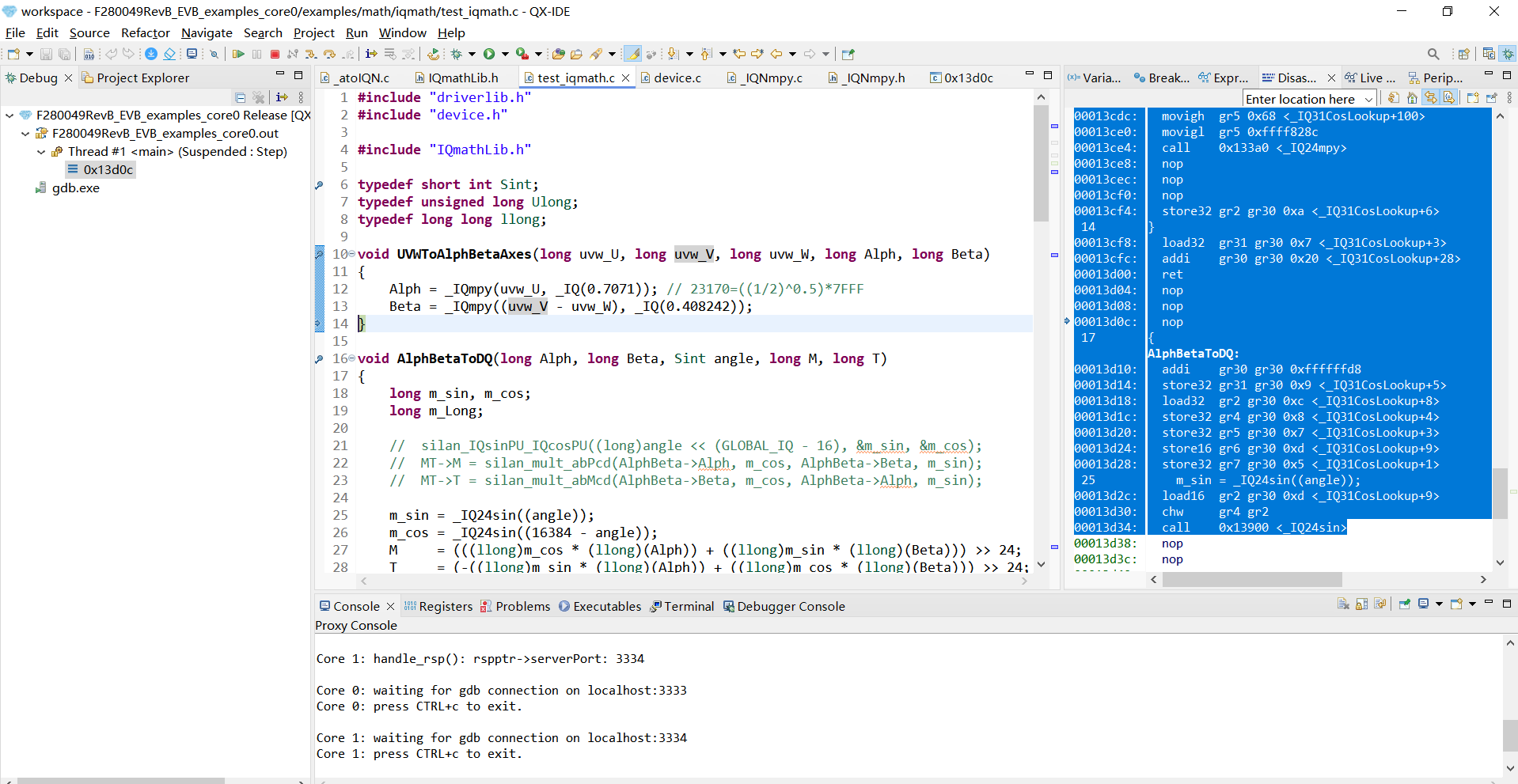Click Collapse All icon in Debug view
Viewport: 1518px width, 784px height.
click(240, 97)
